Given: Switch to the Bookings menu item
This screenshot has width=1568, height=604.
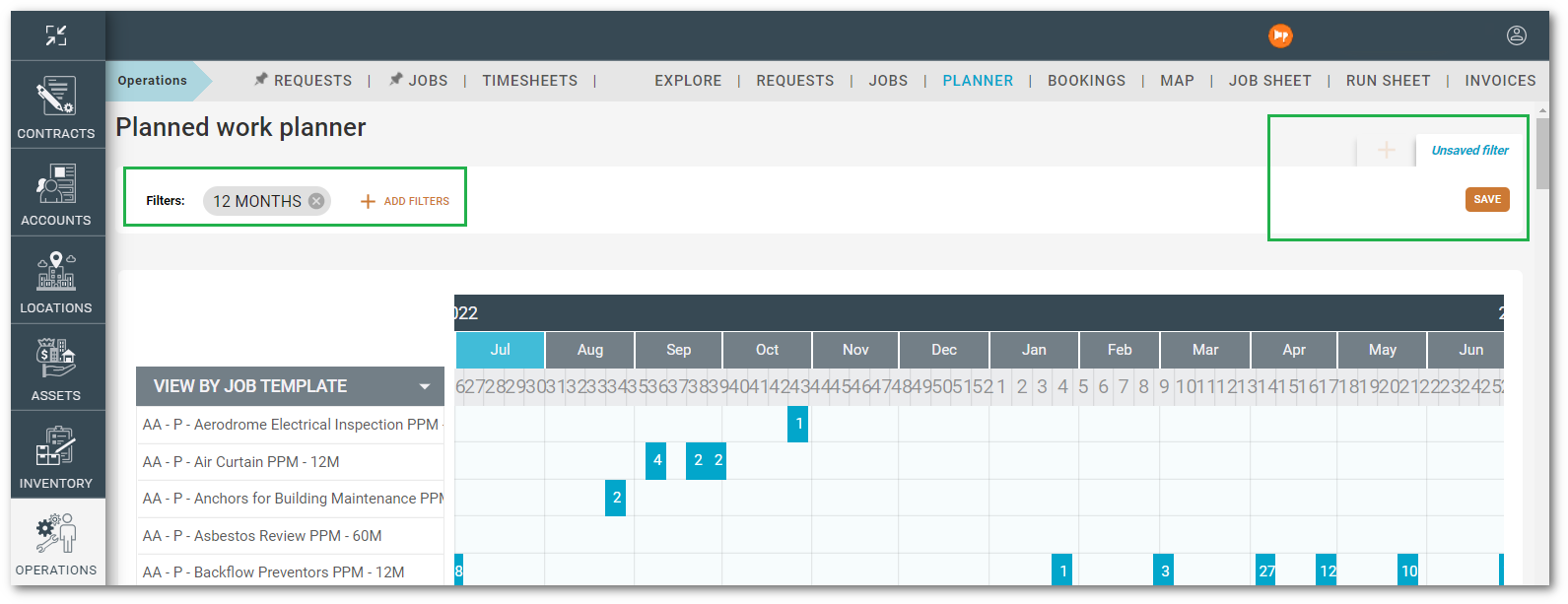Looking at the screenshot, I should point(1086,81).
